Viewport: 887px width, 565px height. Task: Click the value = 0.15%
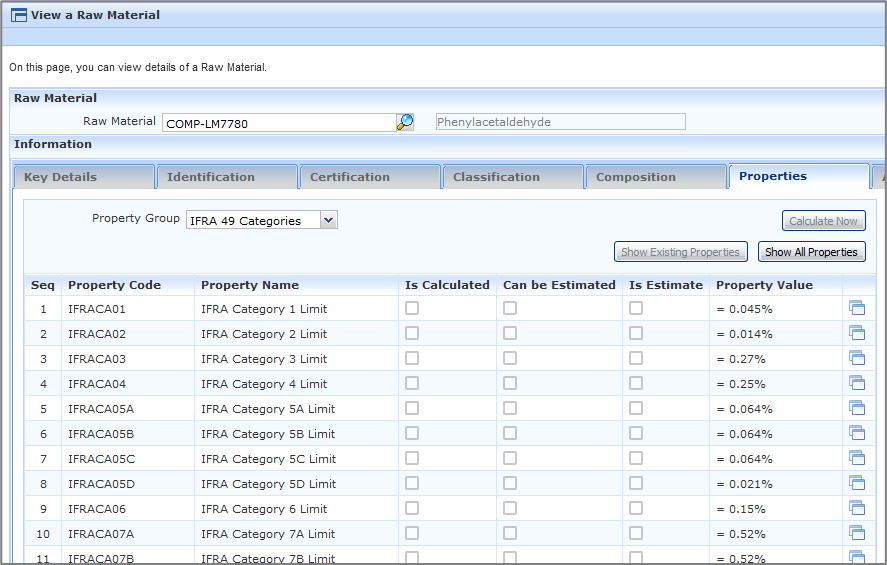741,509
